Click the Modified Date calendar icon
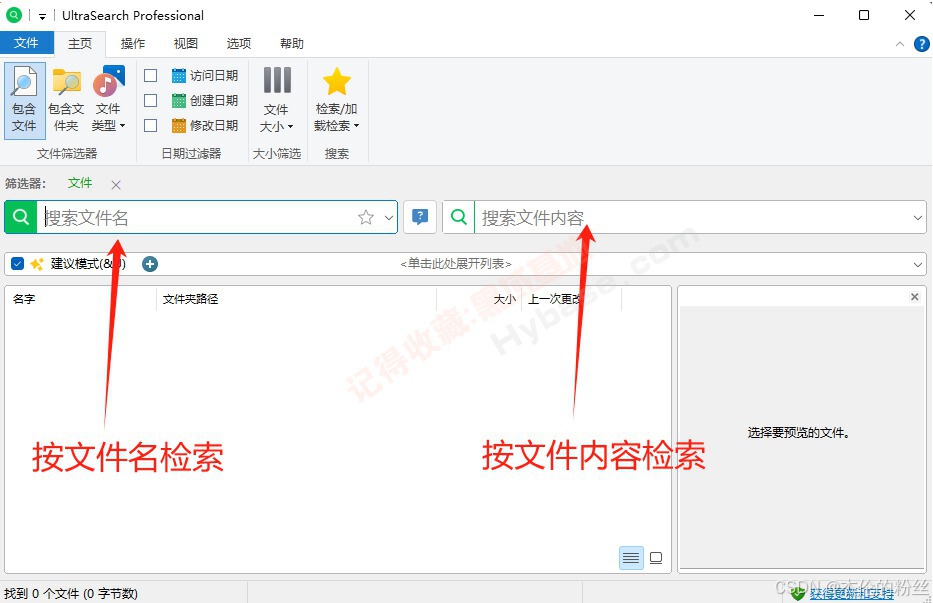This screenshot has width=933, height=603. 179,126
